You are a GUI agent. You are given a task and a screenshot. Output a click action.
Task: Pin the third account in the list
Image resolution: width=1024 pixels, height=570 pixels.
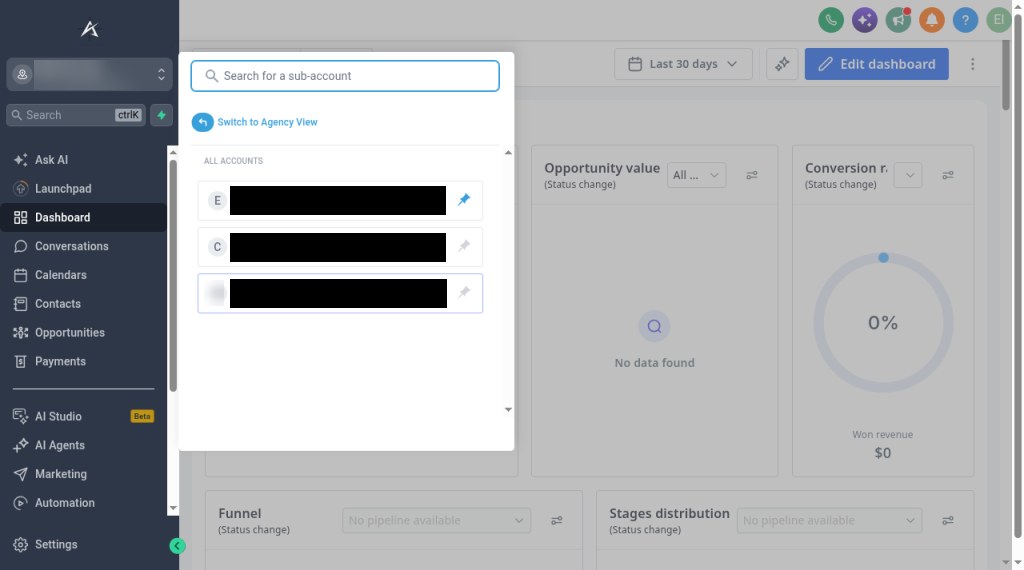click(464, 293)
